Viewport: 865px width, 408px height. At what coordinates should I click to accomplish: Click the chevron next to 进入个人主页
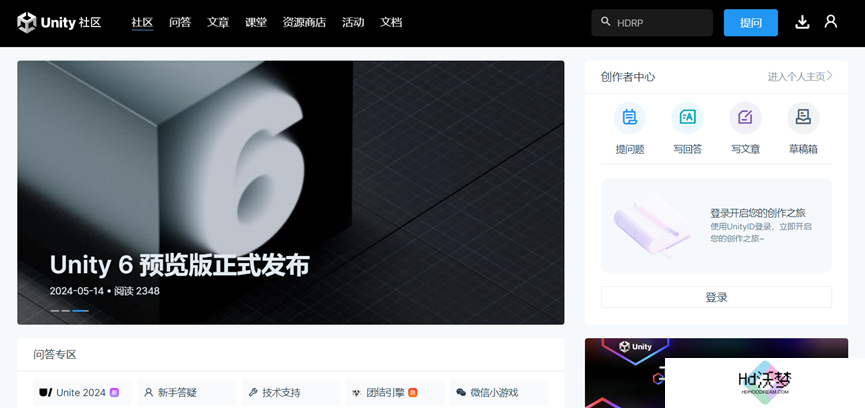[x=830, y=76]
